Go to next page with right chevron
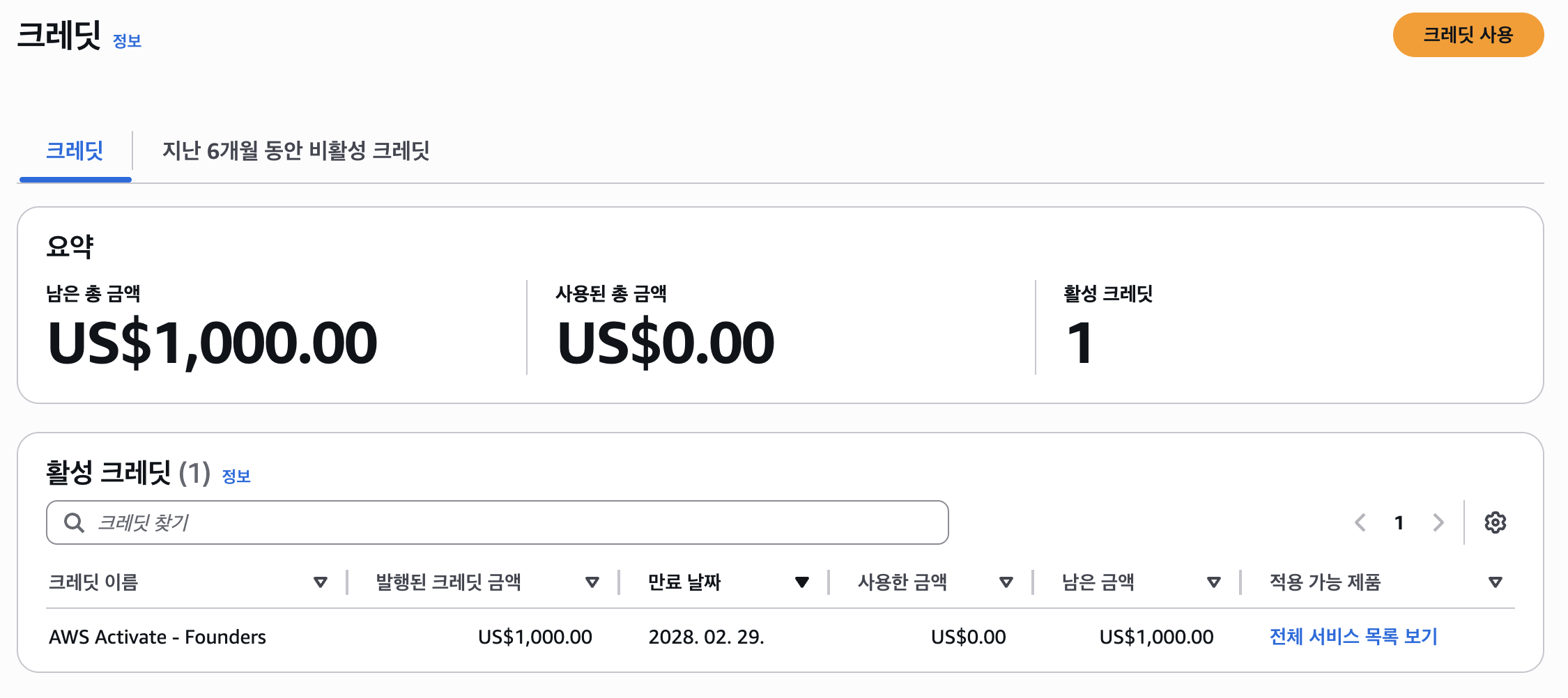Viewport: 1568px width, 698px height. pyautogui.click(x=1438, y=522)
